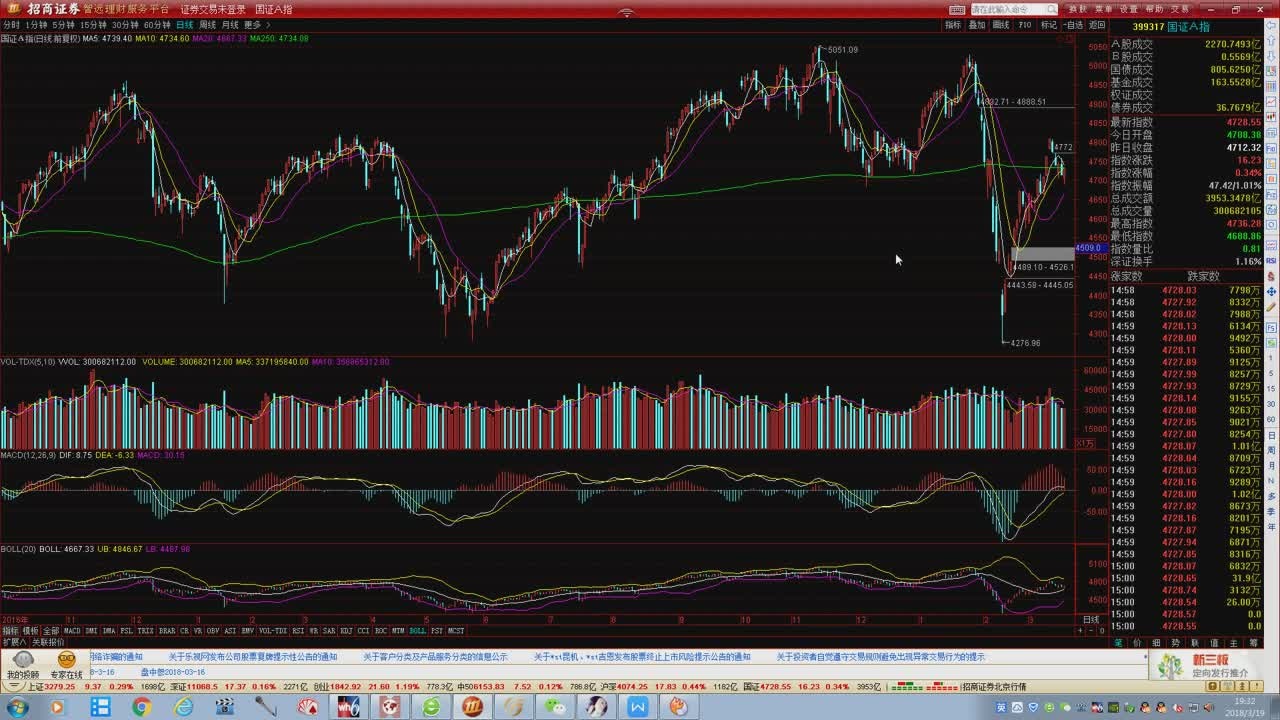Image resolution: width=1280 pixels, height=720 pixels.
Task: Launch Internet Explorer from taskbar
Action: [x=183, y=707]
